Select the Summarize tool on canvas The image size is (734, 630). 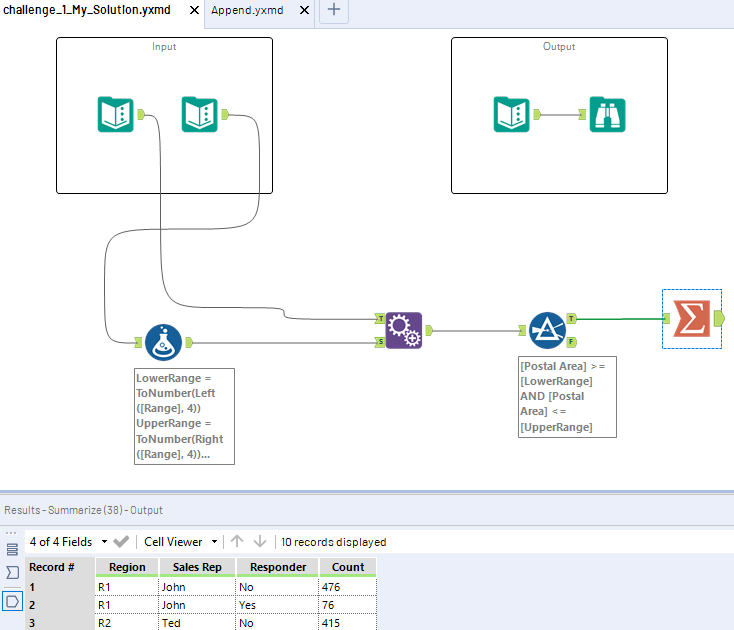click(690, 319)
